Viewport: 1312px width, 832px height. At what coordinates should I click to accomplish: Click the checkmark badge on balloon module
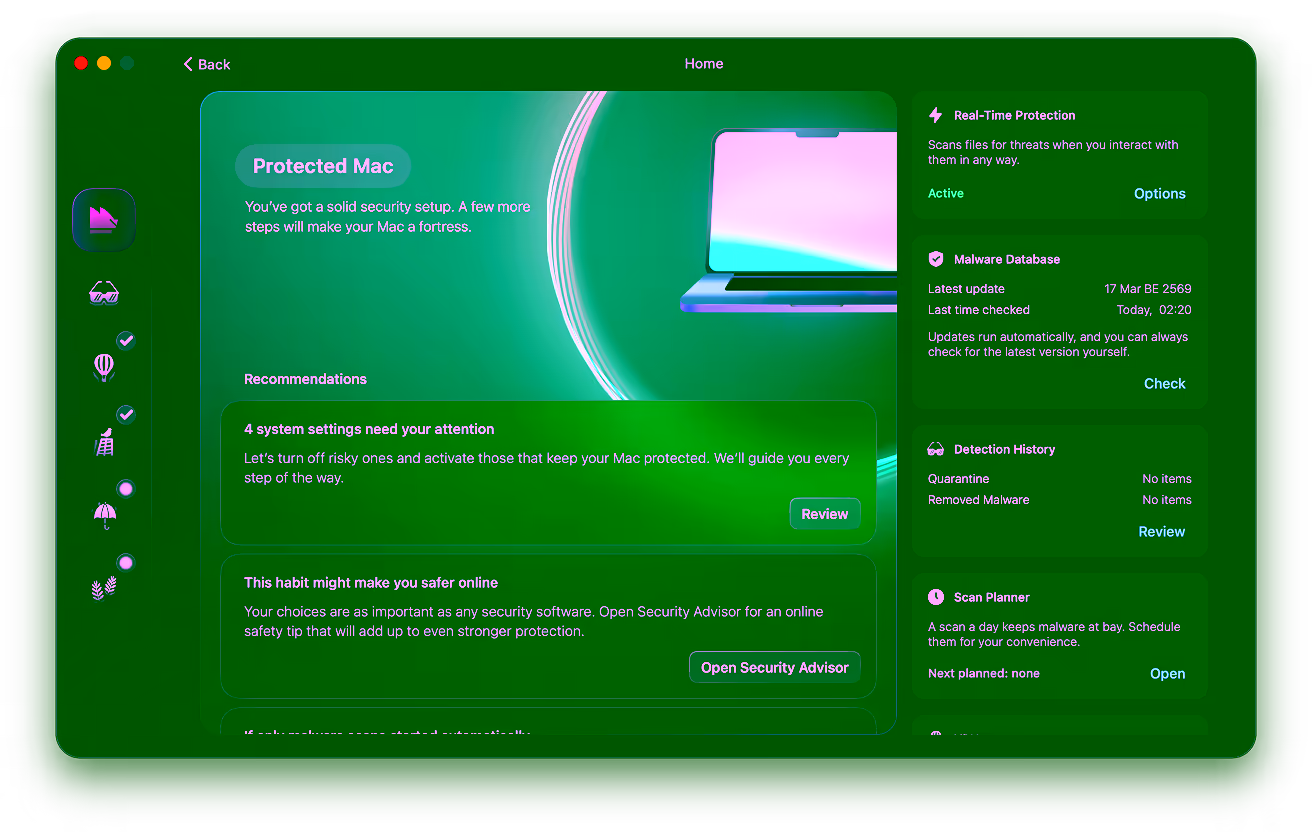(126, 340)
